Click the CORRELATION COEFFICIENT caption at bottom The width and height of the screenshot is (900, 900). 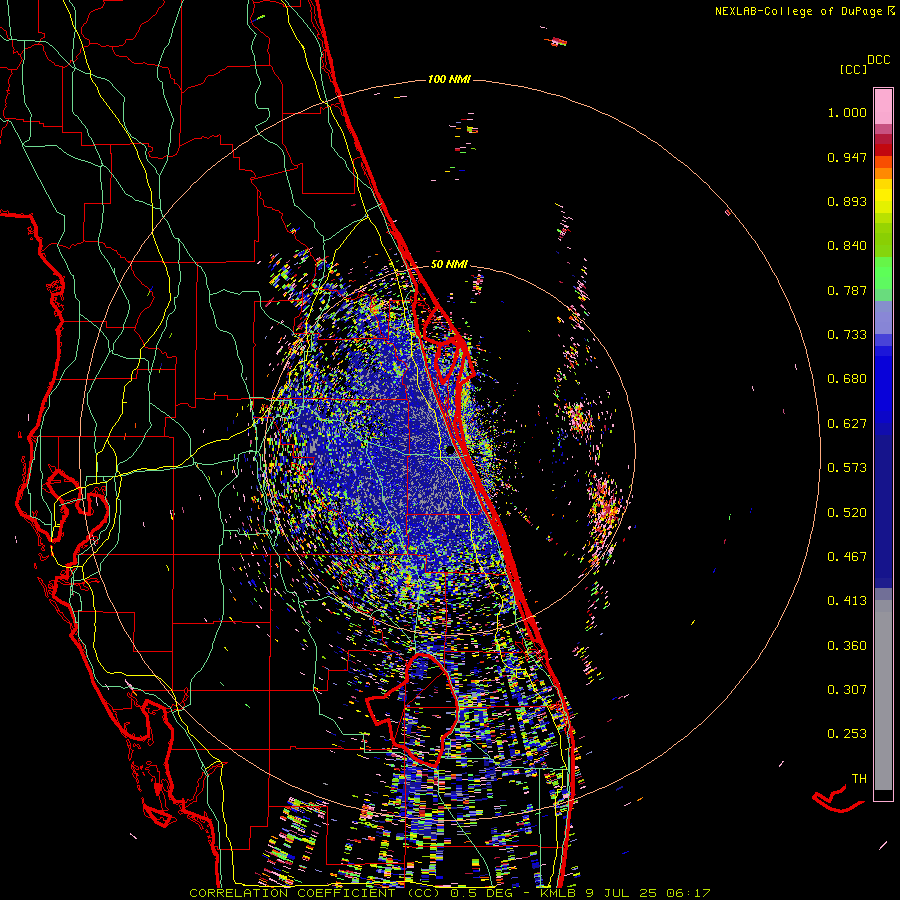point(450,893)
